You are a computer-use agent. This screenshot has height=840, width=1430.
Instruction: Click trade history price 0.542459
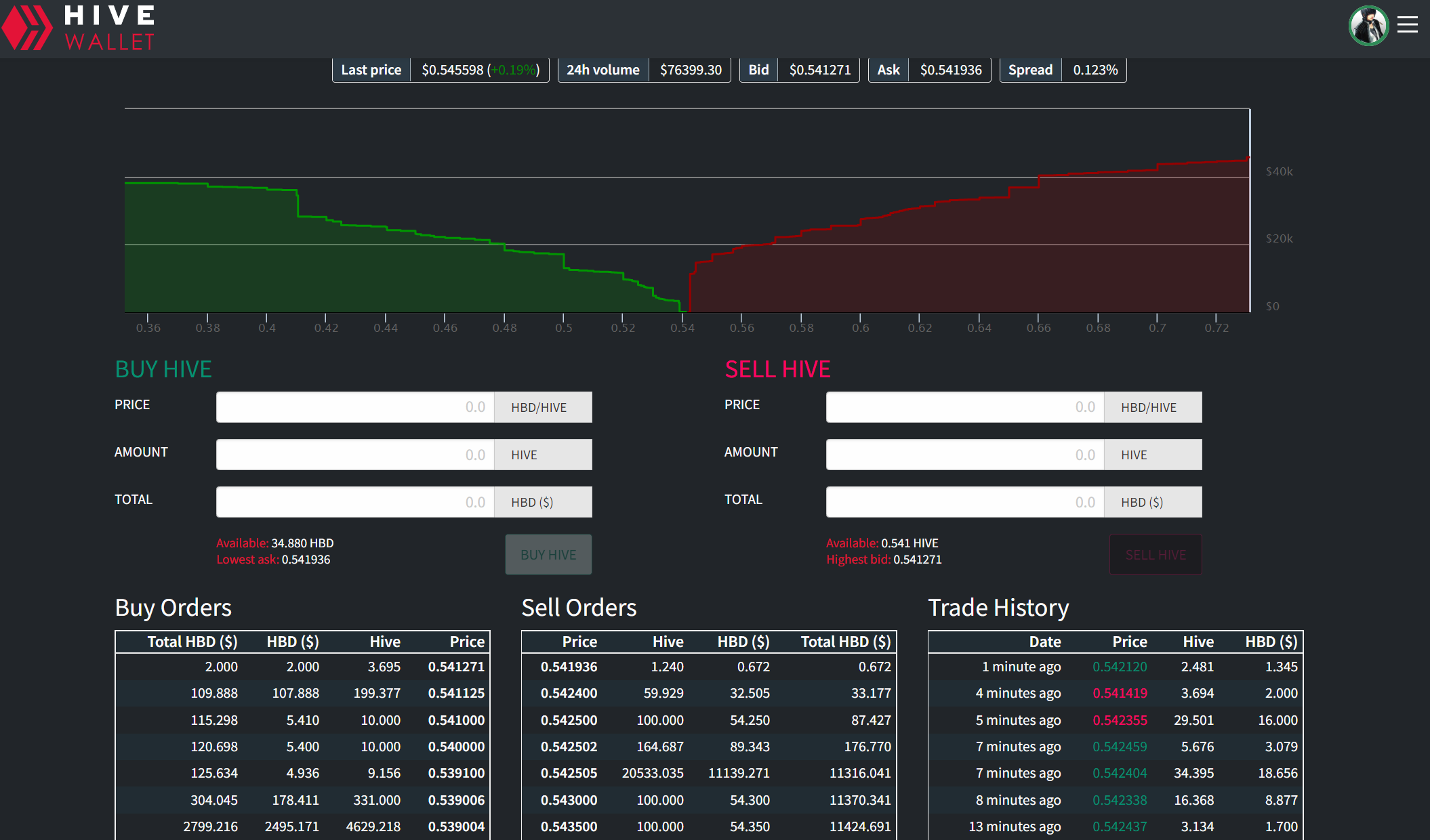(x=1120, y=747)
